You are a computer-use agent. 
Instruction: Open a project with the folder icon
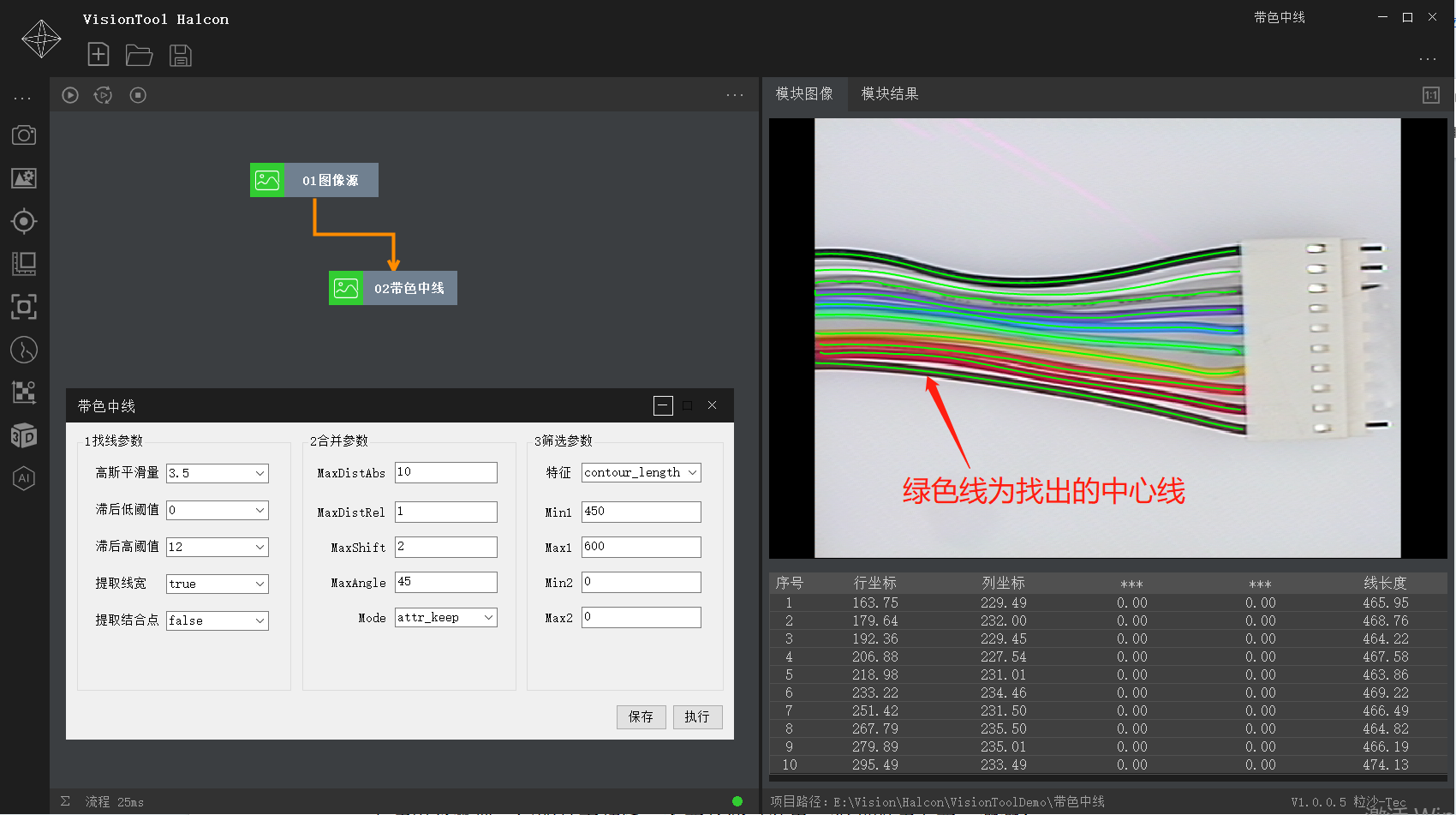(x=139, y=56)
